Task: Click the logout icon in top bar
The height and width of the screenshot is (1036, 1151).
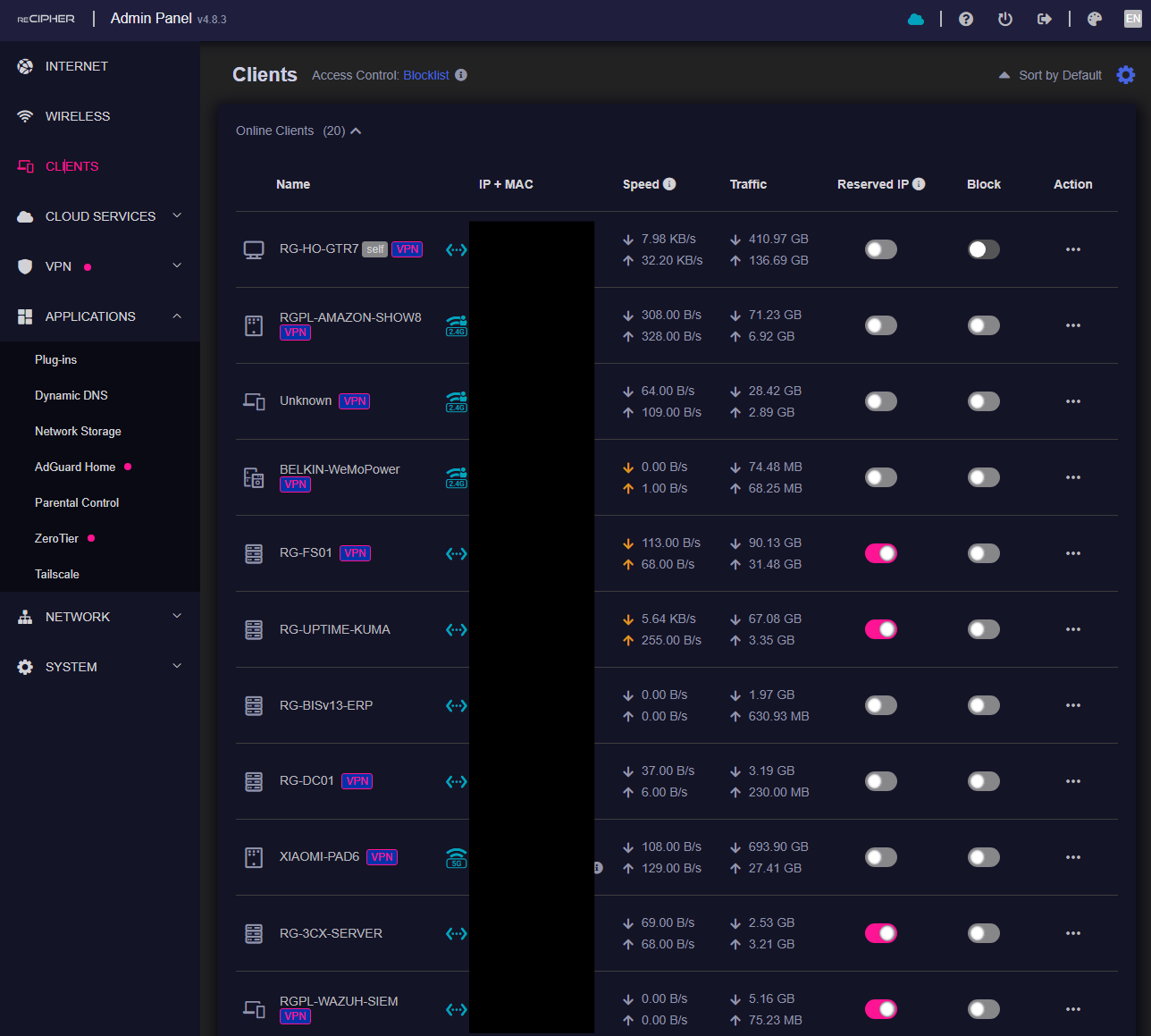Action: coord(1044,19)
